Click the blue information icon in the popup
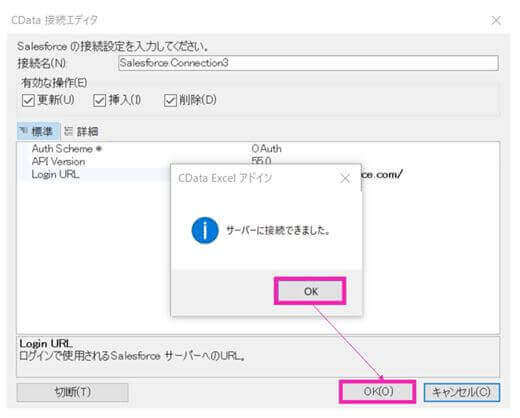The height and width of the screenshot is (418, 520). coord(205,230)
